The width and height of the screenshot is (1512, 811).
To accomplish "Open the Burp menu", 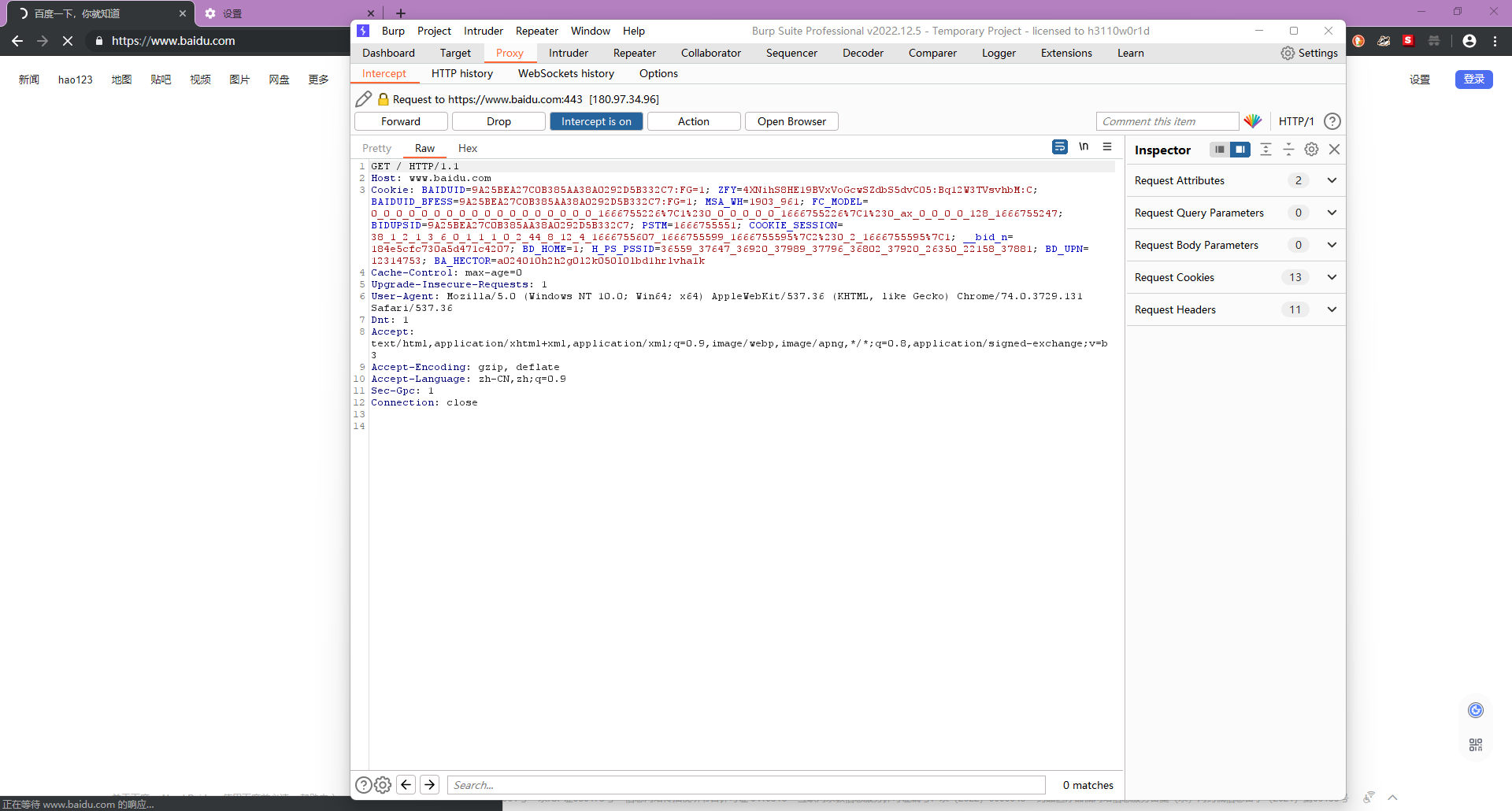I will pos(393,31).
